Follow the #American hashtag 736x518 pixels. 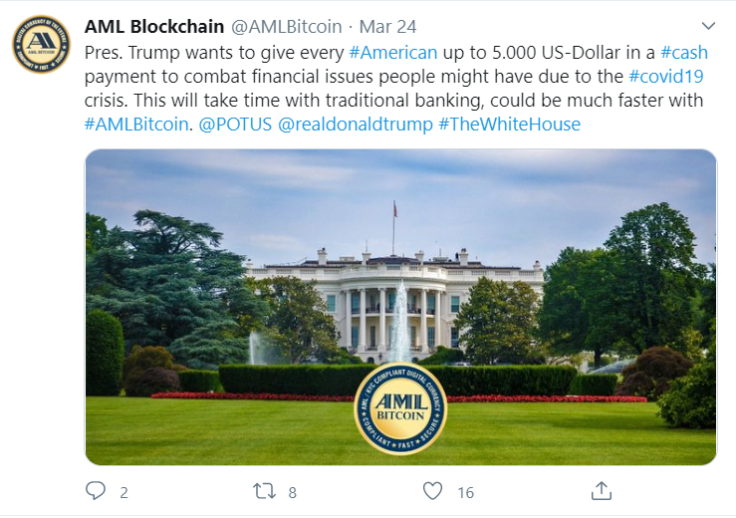point(393,53)
